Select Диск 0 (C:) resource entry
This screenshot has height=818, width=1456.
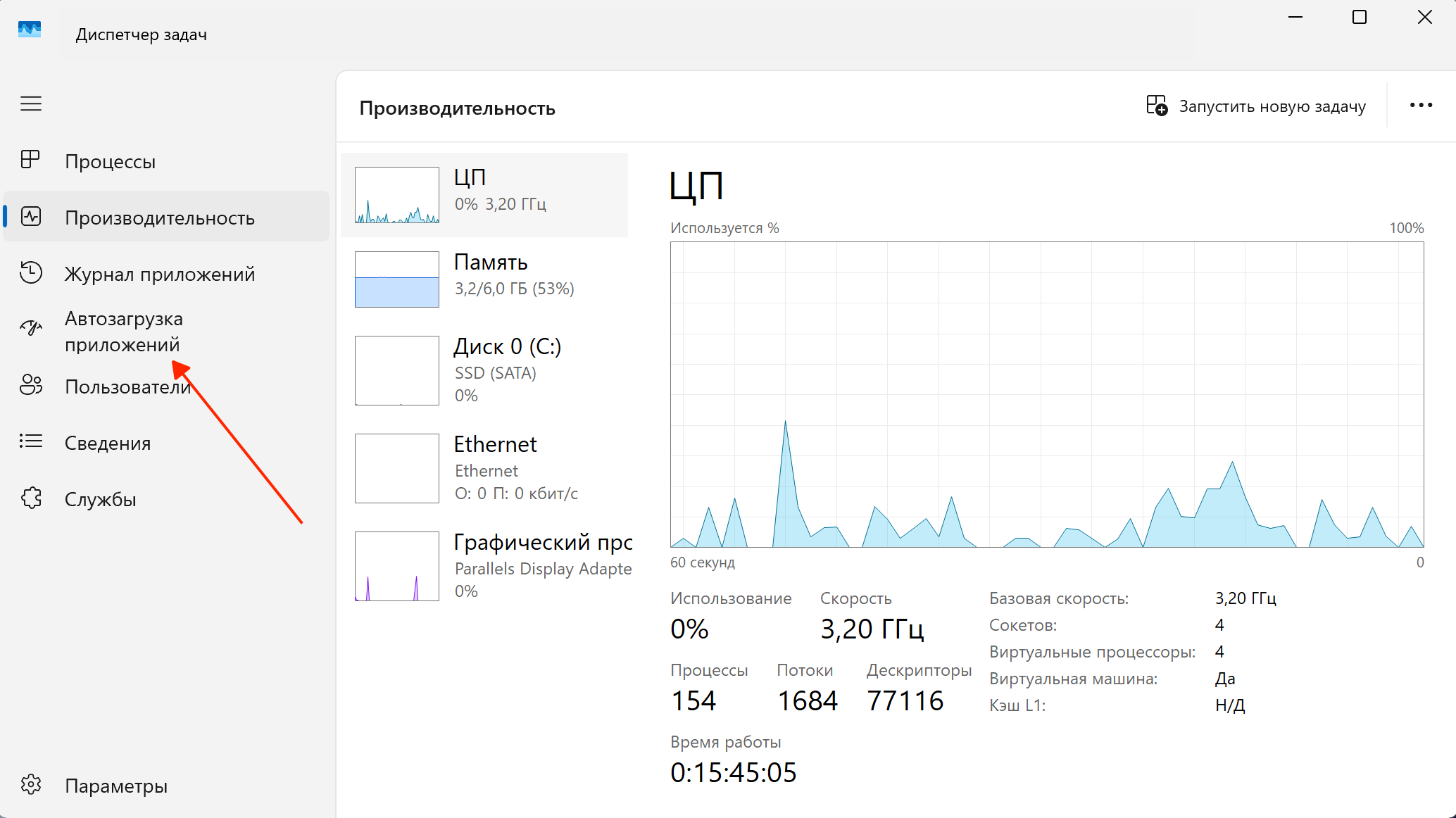pos(484,370)
